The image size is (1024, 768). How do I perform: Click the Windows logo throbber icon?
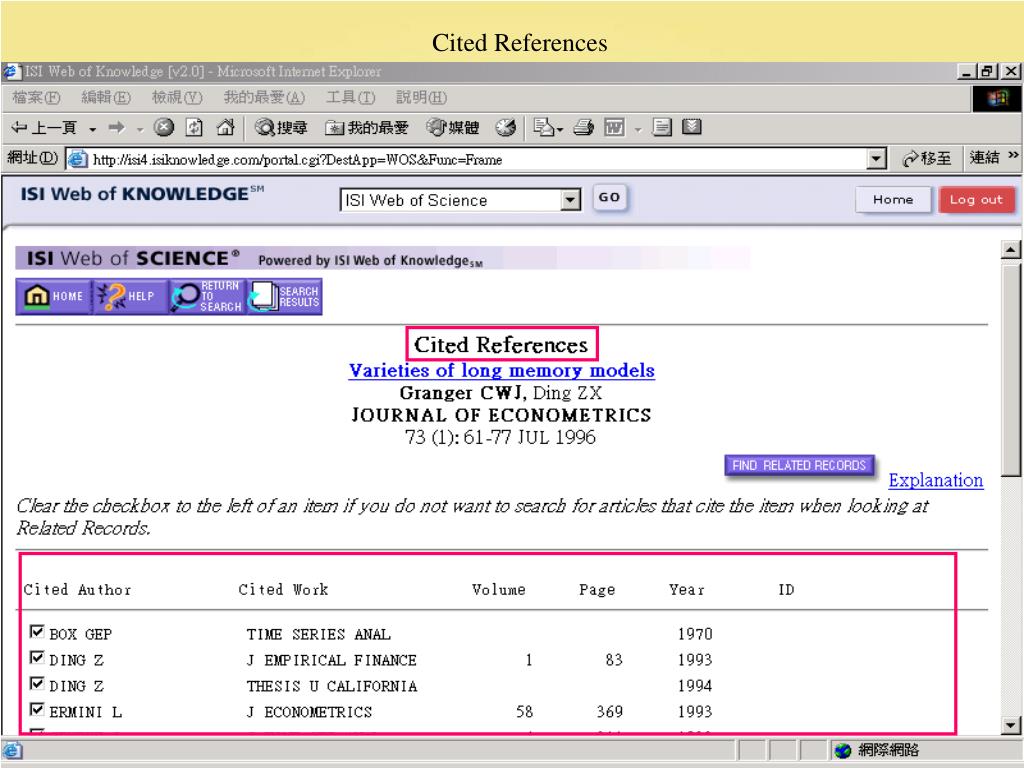[x=997, y=99]
